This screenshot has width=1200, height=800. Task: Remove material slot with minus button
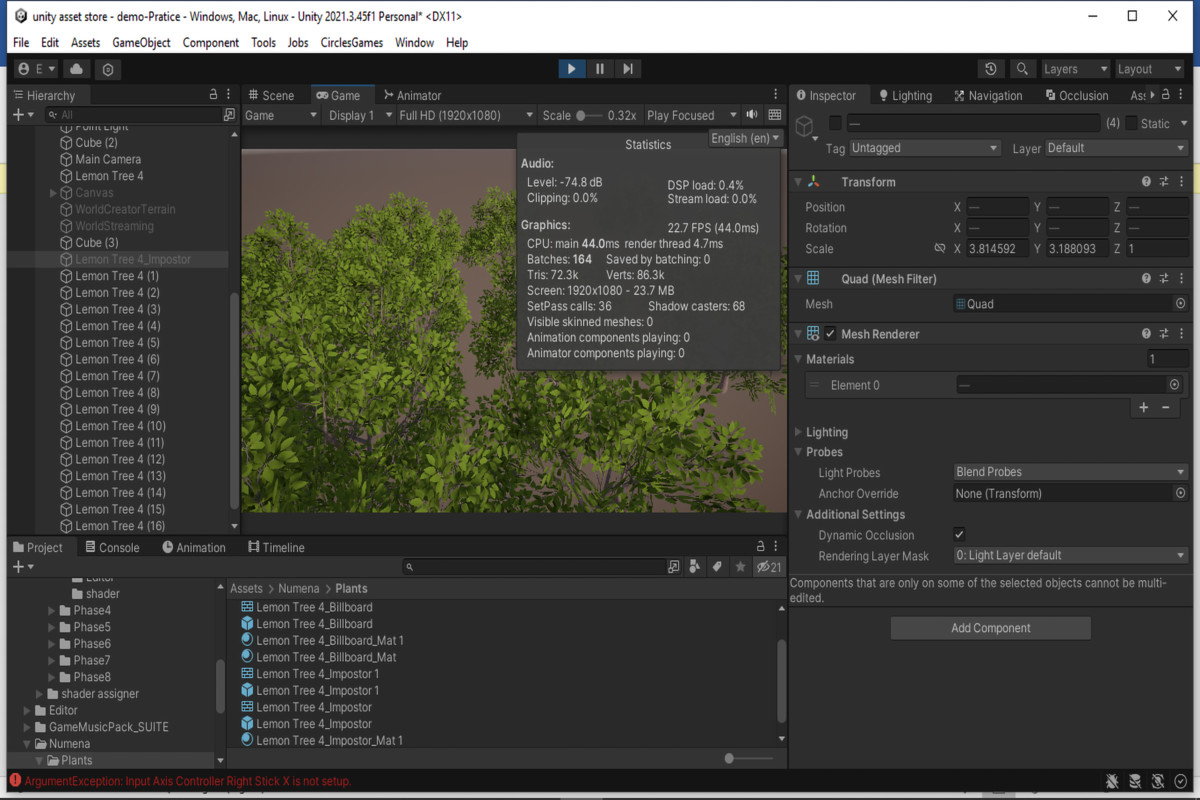[1165, 407]
